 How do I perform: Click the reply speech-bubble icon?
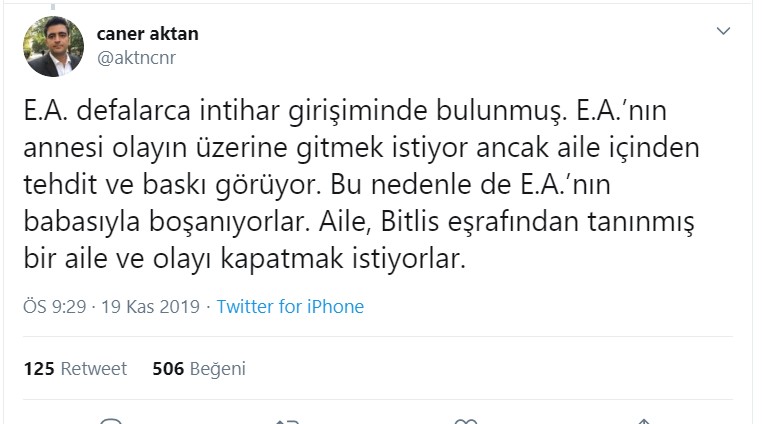(x=113, y=420)
